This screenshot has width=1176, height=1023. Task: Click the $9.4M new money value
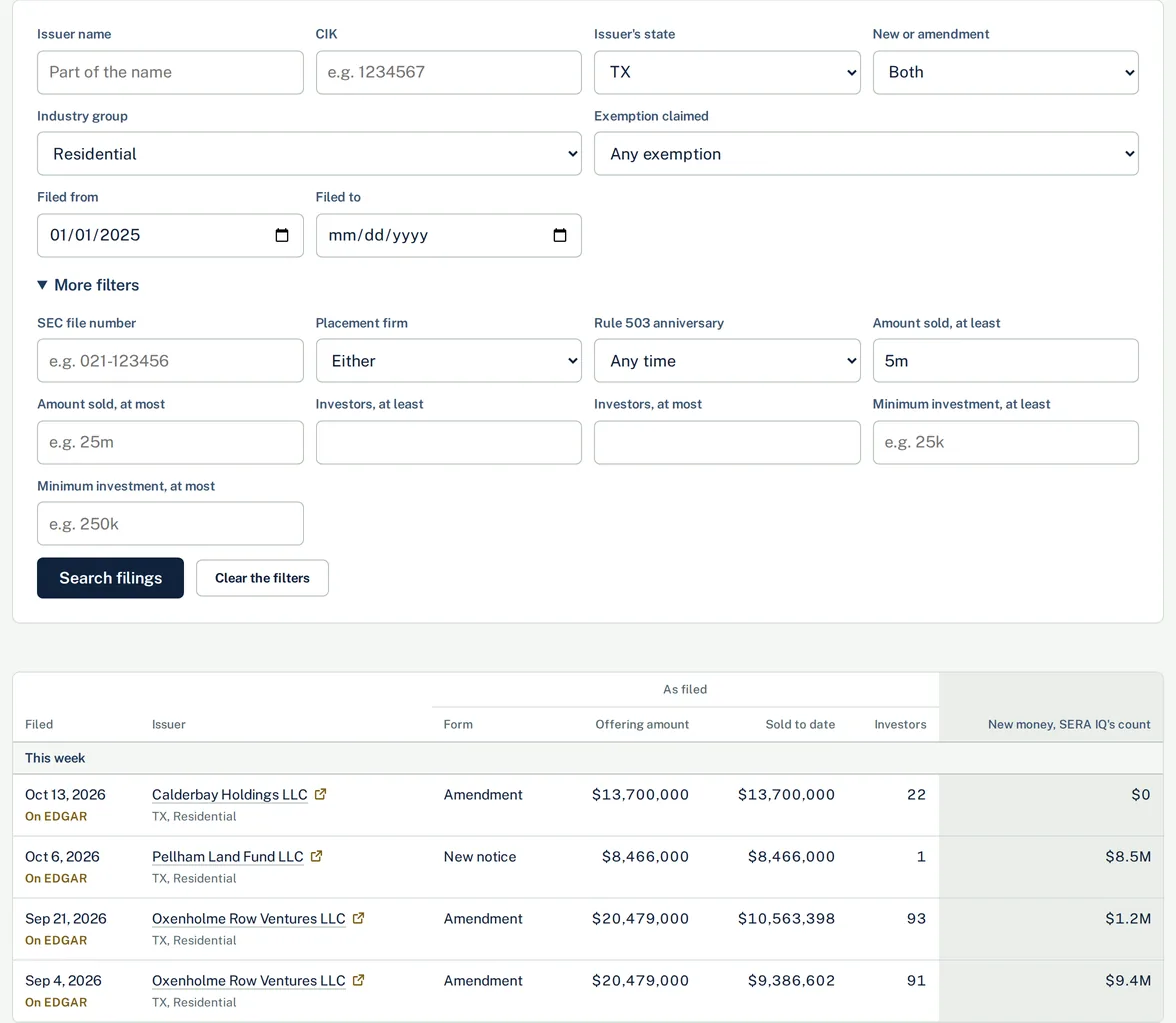[1128, 981]
